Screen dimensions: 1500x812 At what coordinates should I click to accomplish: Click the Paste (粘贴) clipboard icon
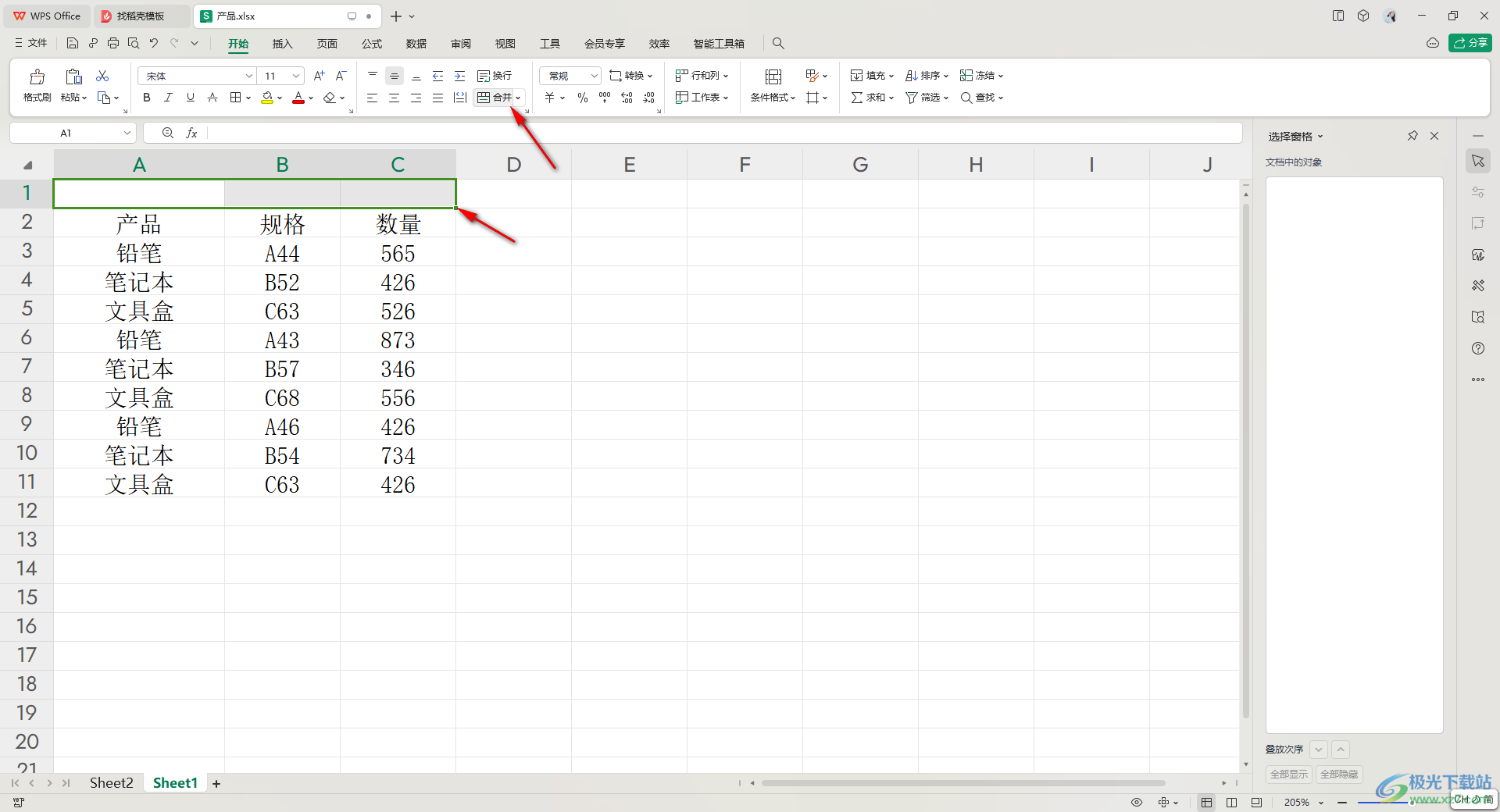pyautogui.click(x=73, y=77)
